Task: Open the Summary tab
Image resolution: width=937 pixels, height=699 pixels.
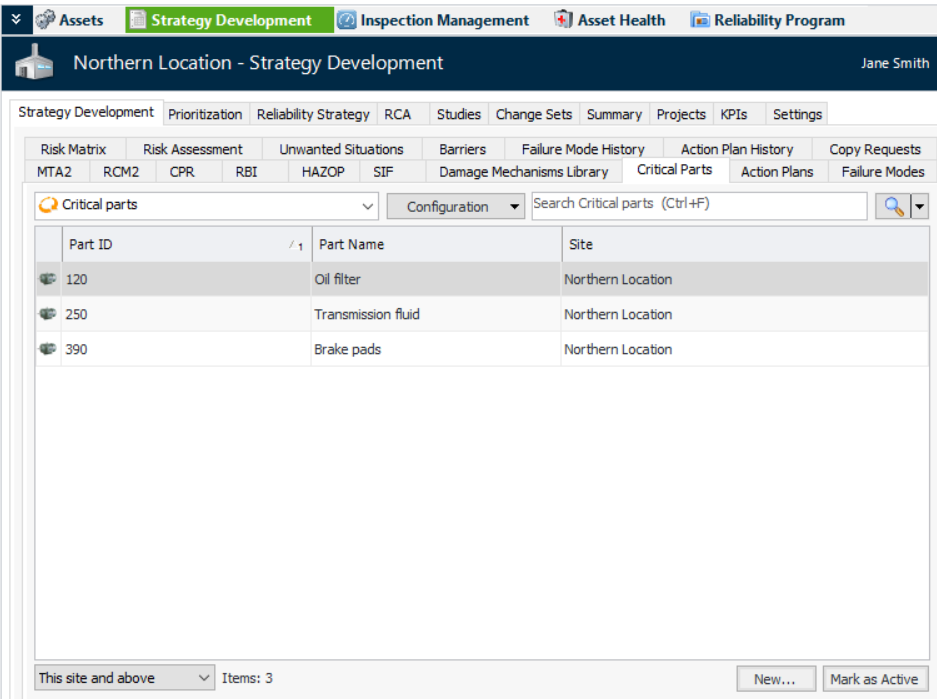Action: (614, 114)
